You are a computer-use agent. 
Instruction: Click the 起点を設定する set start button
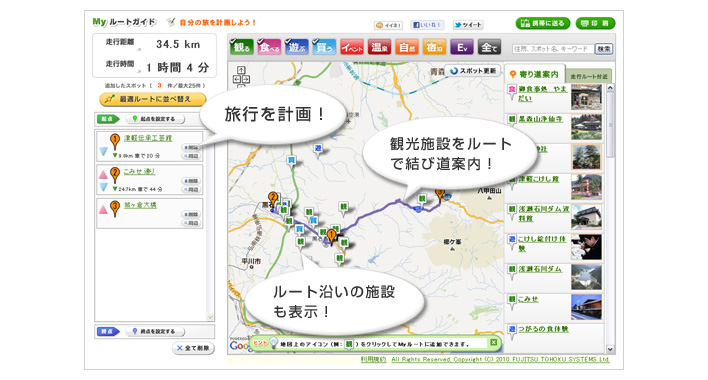coord(154,119)
